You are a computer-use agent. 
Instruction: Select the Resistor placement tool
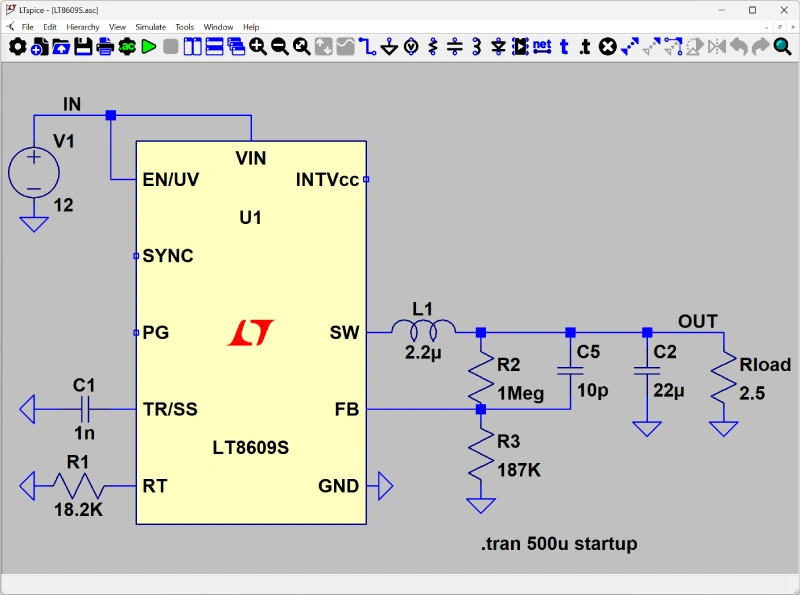click(x=431, y=46)
